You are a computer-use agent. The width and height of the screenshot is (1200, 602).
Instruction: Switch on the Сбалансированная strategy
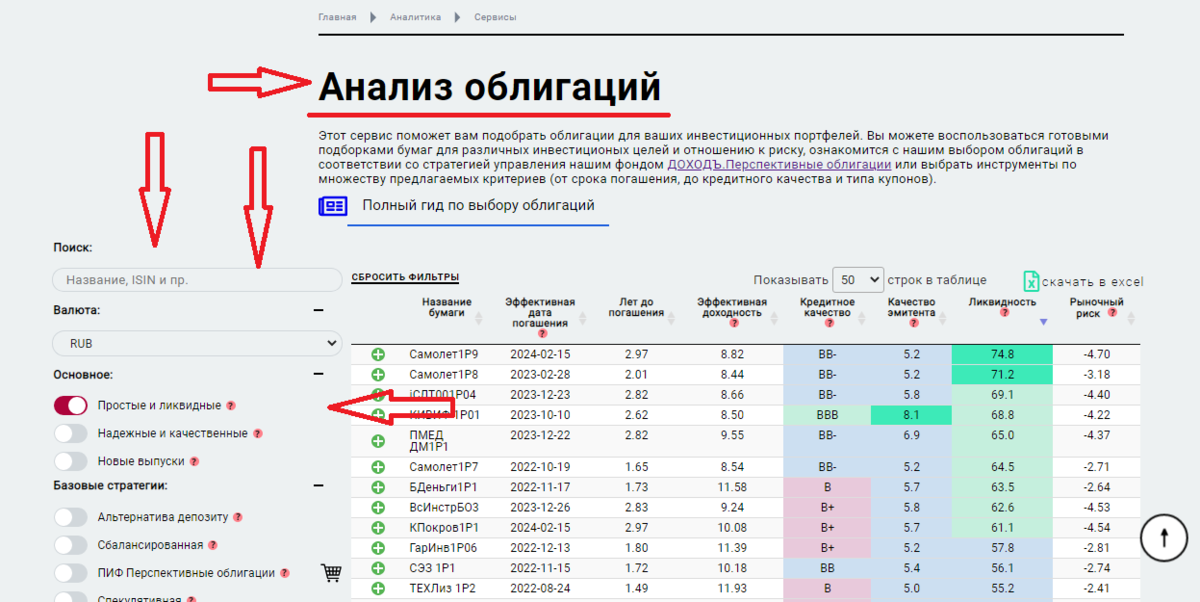71,545
